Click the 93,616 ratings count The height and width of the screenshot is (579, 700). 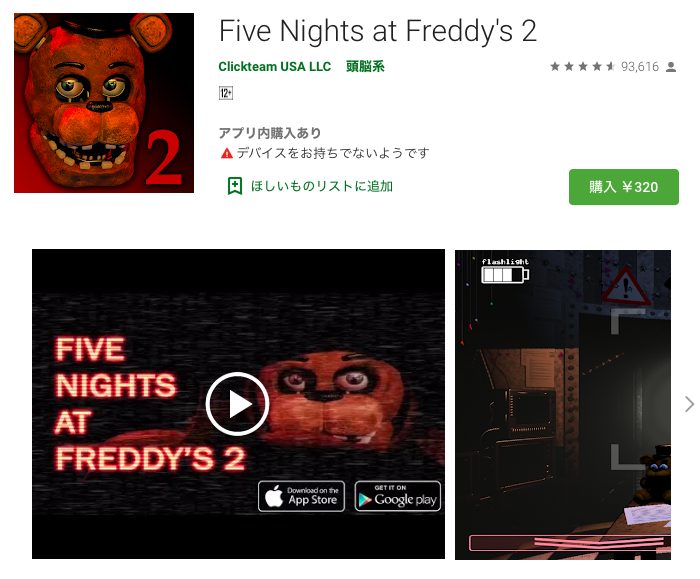(x=640, y=67)
